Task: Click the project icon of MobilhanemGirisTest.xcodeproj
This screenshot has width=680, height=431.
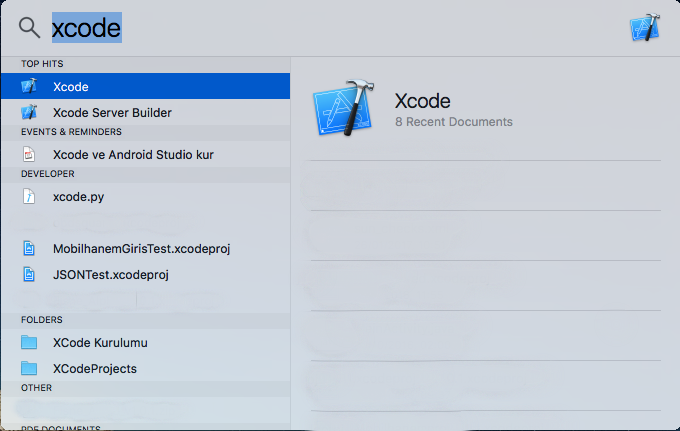Action: click(x=29, y=248)
